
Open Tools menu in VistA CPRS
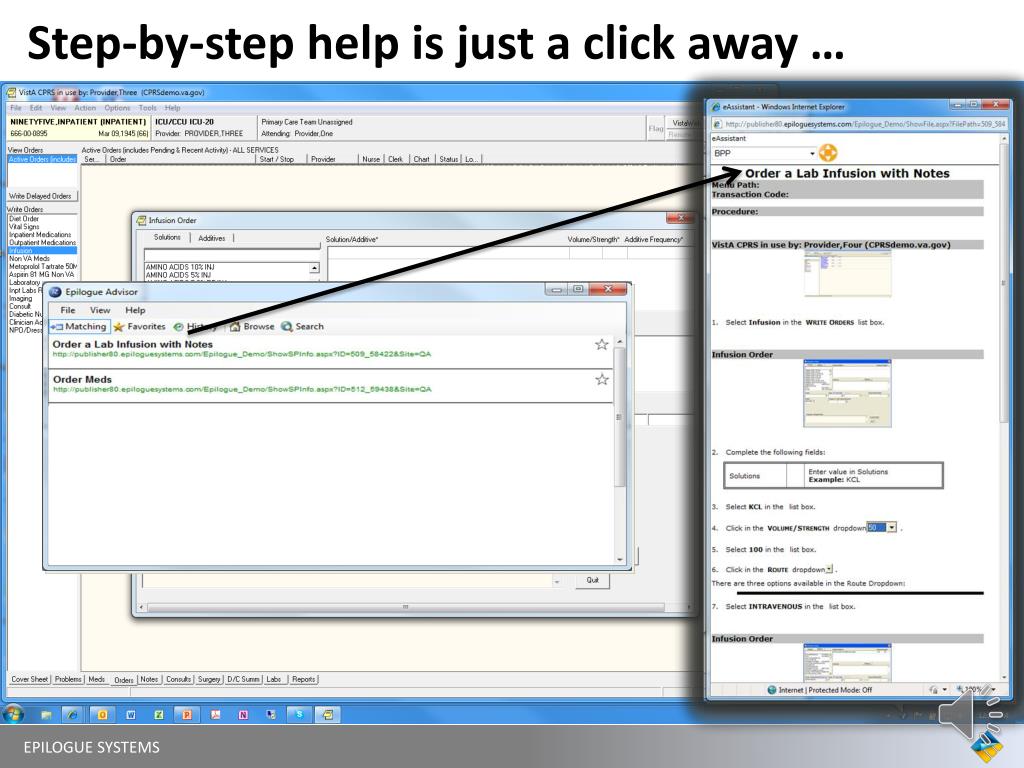(x=148, y=108)
